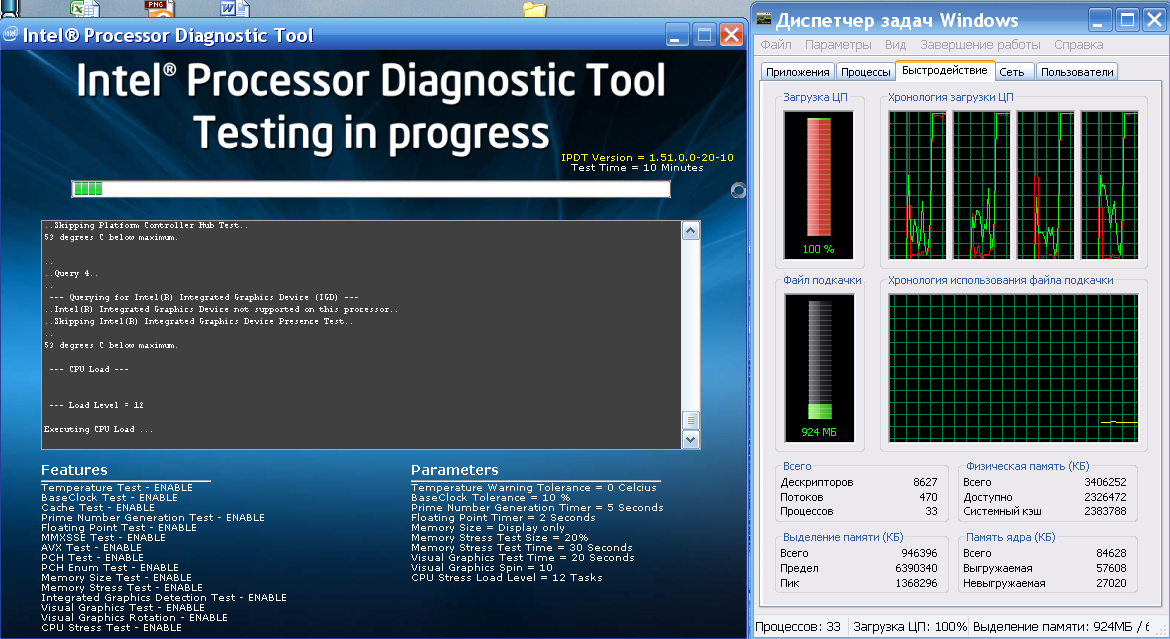This screenshot has height=639, width=1170.
Task: Click the Пик value 1368296
Action: 916,583
